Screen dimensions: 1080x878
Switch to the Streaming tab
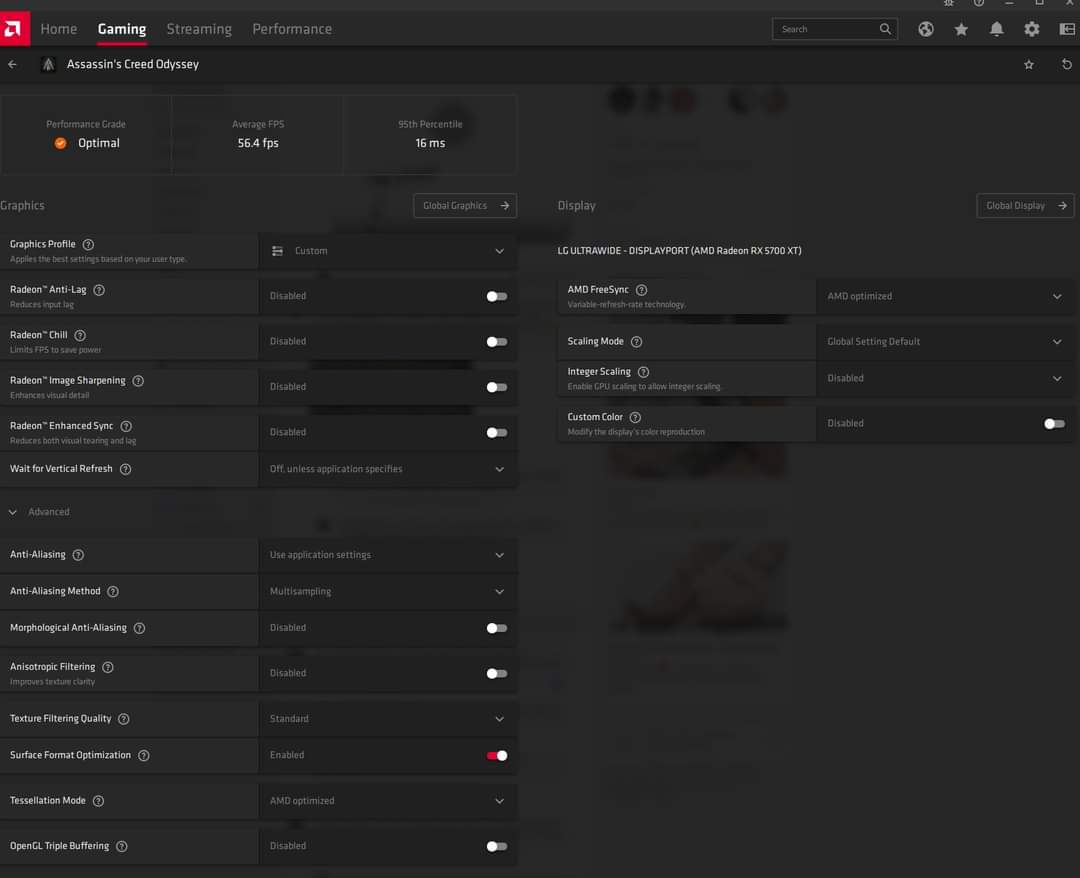(199, 29)
